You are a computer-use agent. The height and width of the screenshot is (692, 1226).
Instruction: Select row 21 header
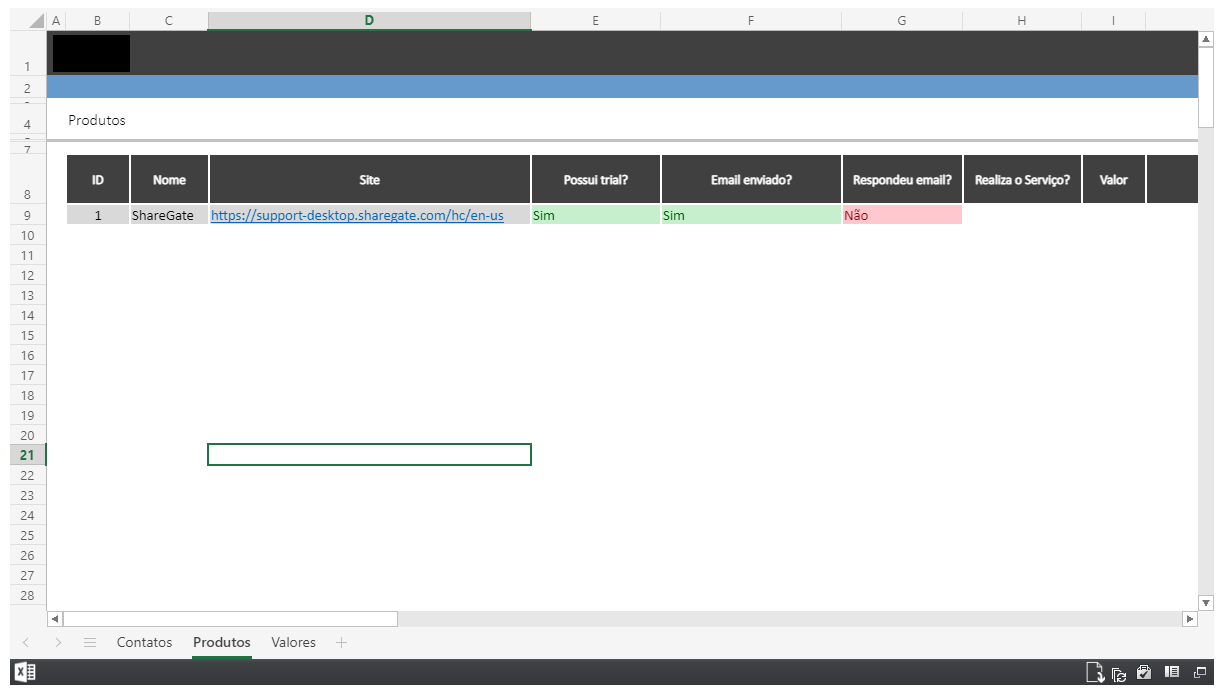click(x=27, y=455)
